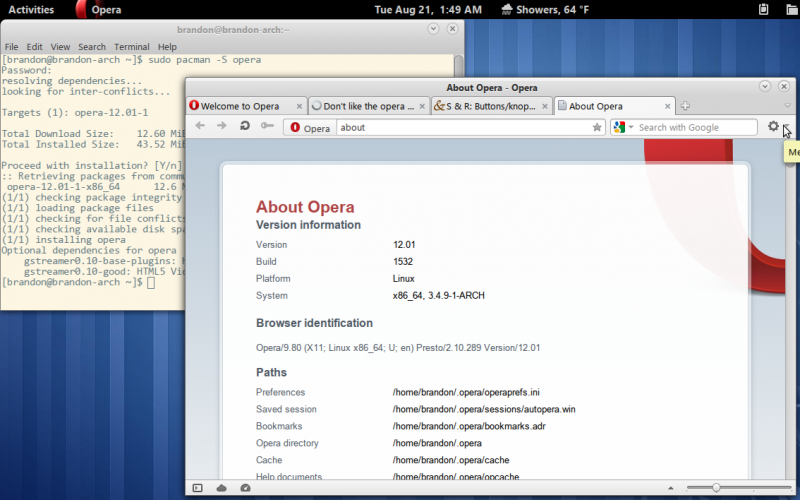Click the terminal window scrollbar
This screenshot has width=800, height=500.
pos(458,66)
